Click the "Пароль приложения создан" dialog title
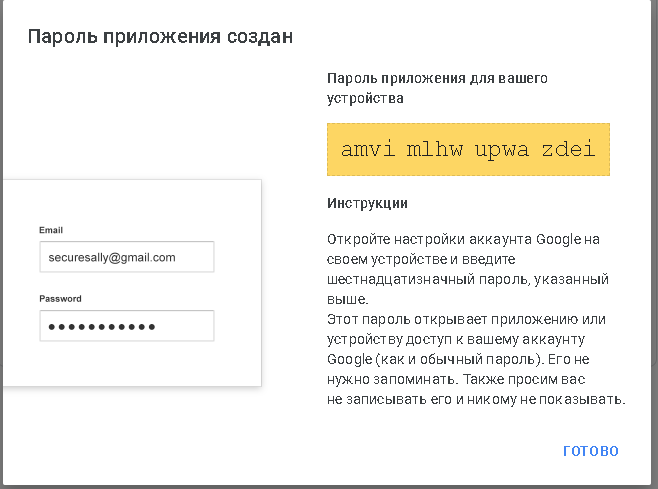This screenshot has height=489, width=658. tap(160, 37)
